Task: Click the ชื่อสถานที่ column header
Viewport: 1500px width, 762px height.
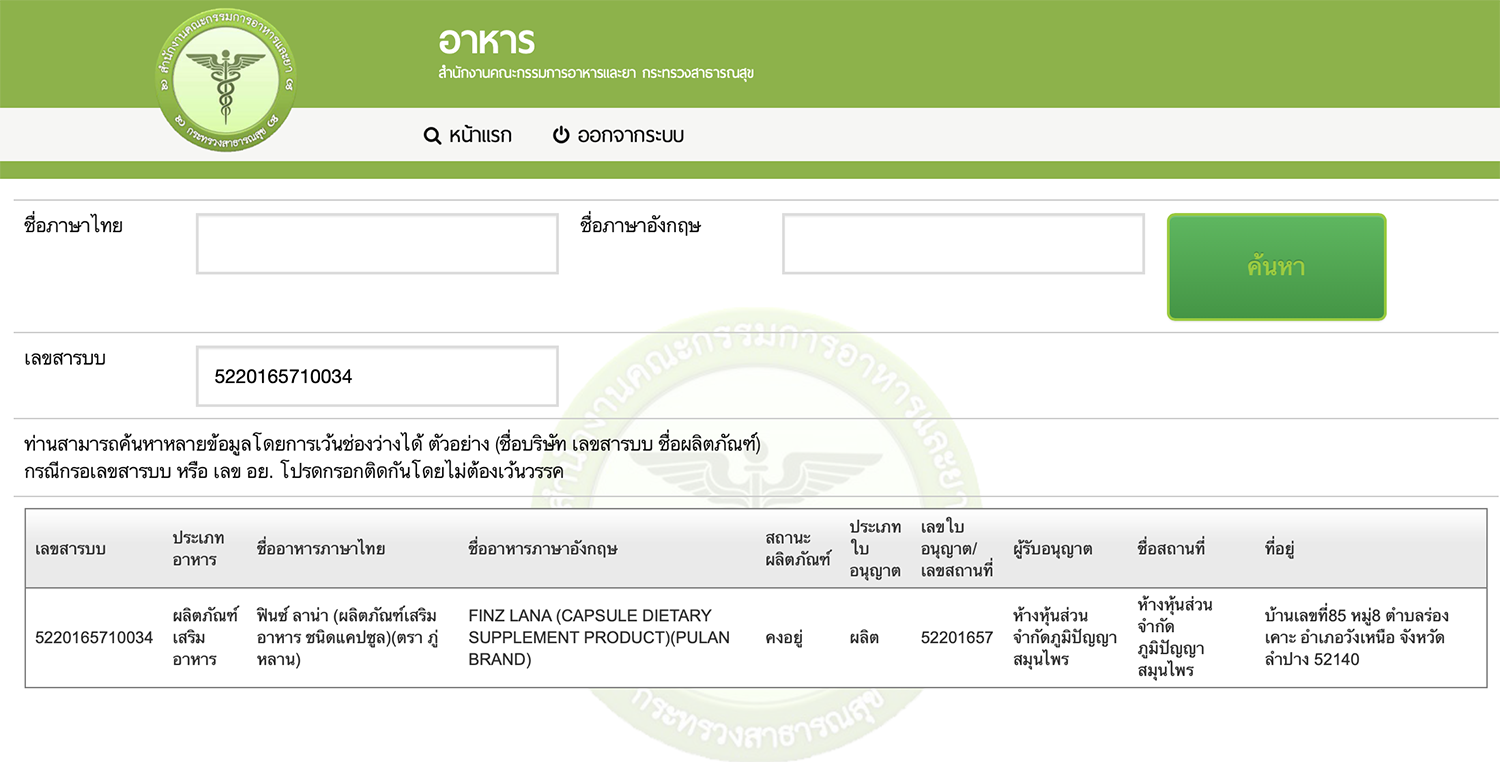Action: pos(1171,549)
